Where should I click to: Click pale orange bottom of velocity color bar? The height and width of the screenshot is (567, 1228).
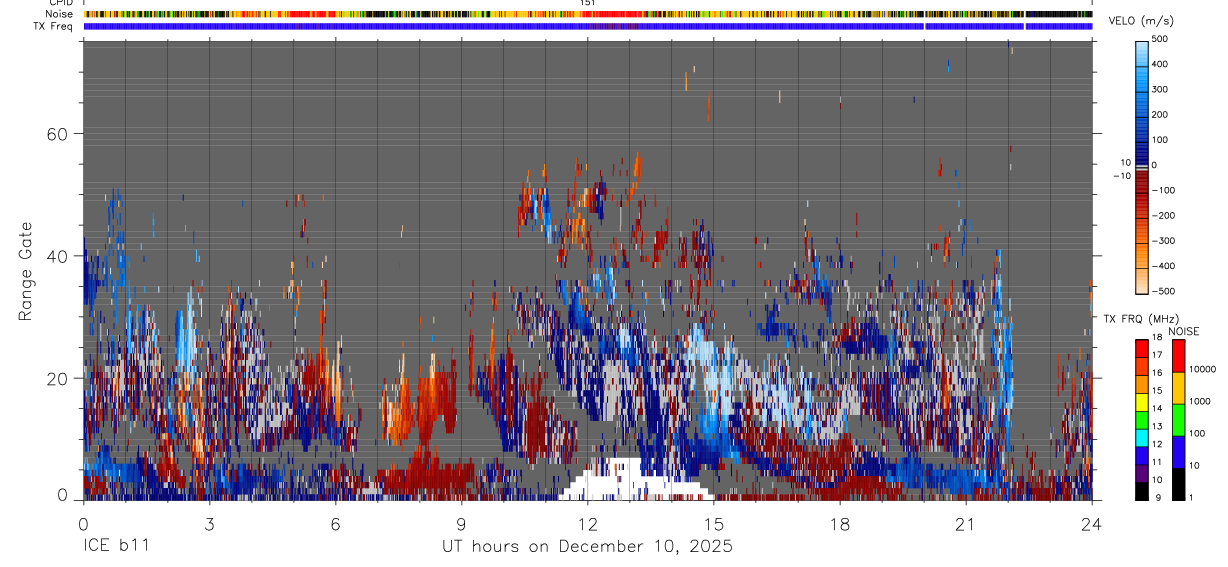pyautogui.click(x=1142, y=280)
